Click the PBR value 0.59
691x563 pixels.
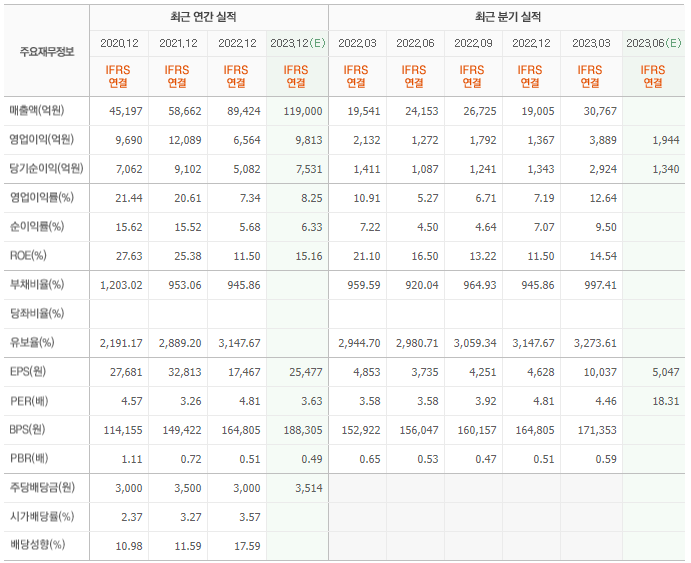click(606, 459)
